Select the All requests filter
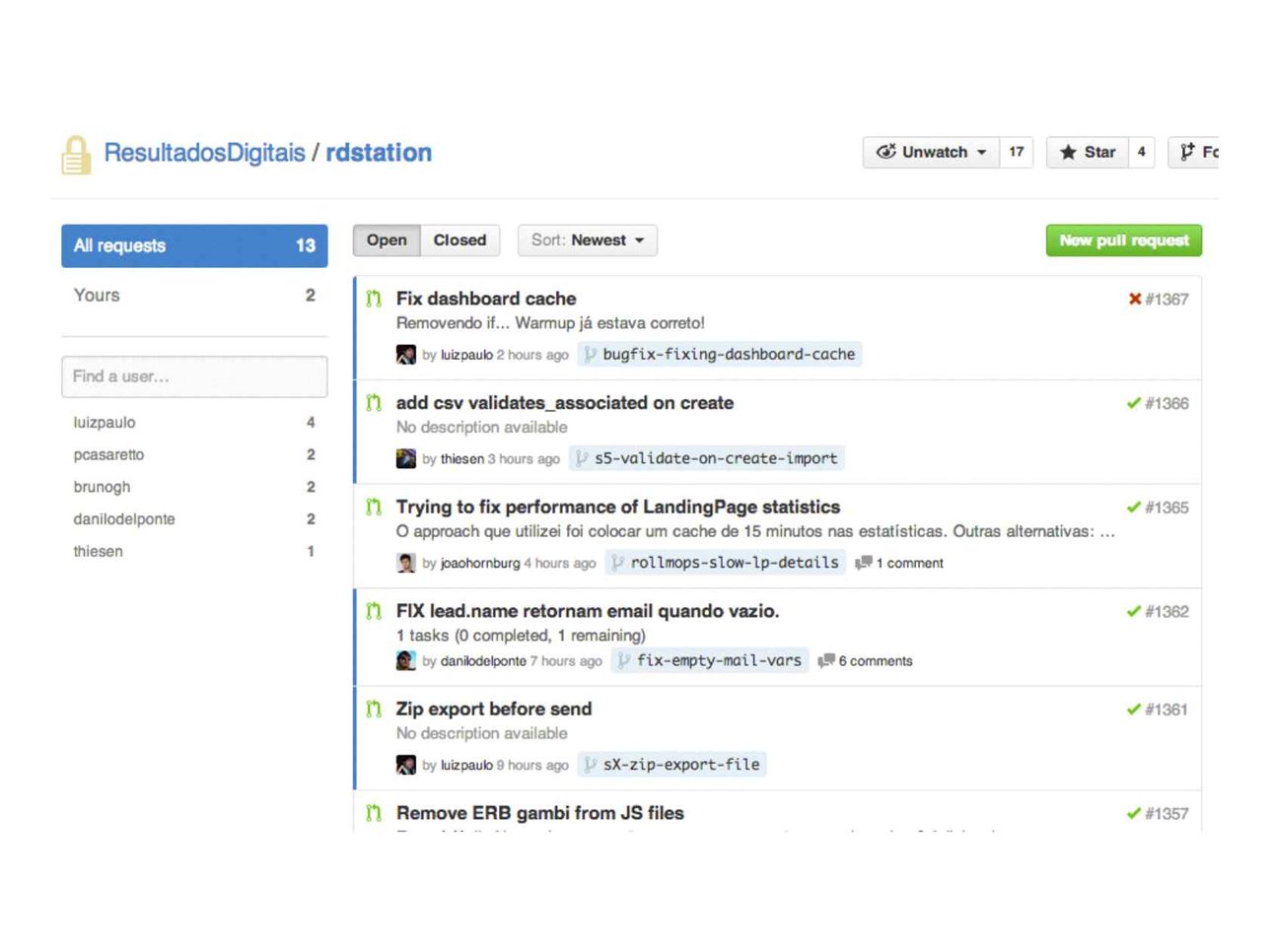 pyautogui.click(x=194, y=245)
